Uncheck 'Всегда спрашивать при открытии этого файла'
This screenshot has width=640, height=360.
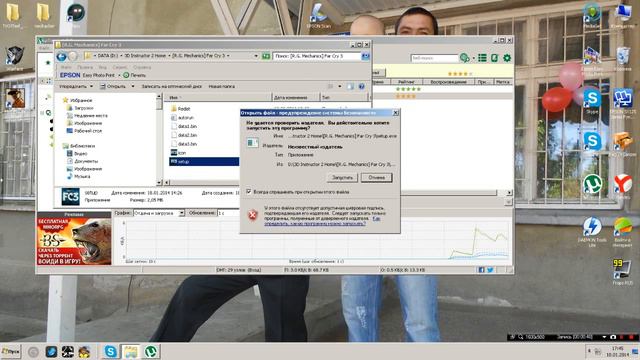click(x=249, y=191)
